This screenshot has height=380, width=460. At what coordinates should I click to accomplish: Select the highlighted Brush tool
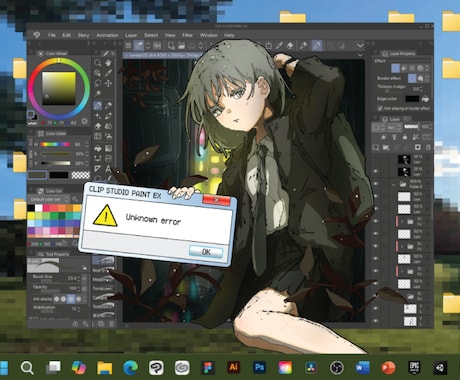tap(98, 106)
